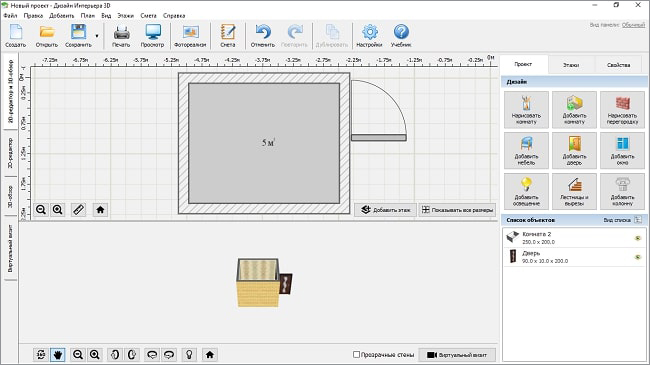The image size is (650, 365).
Task: Select the ruler measuring tool in 2D plan
Action: coord(78,210)
